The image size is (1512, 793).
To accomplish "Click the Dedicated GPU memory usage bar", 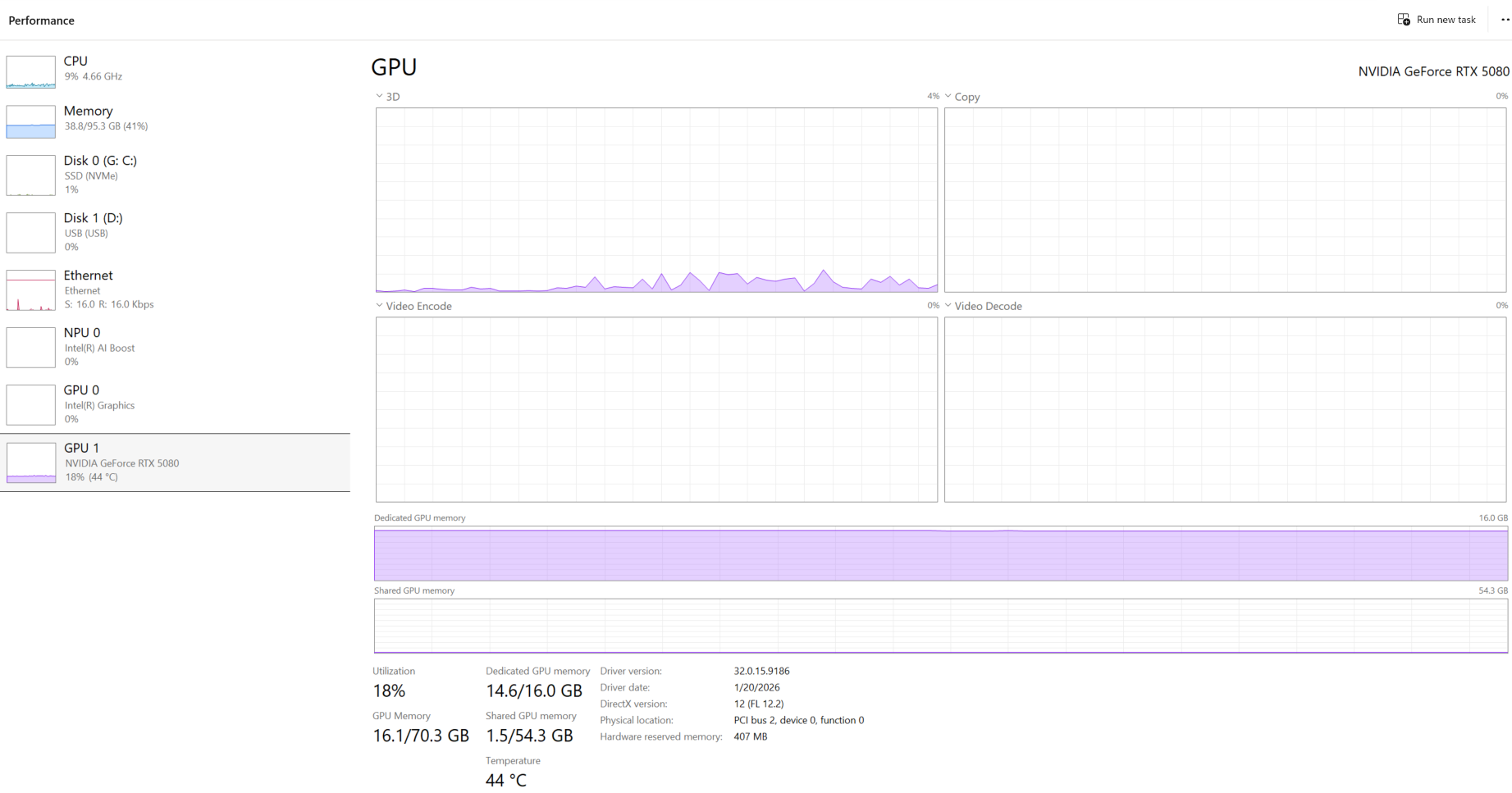I will [940, 554].
